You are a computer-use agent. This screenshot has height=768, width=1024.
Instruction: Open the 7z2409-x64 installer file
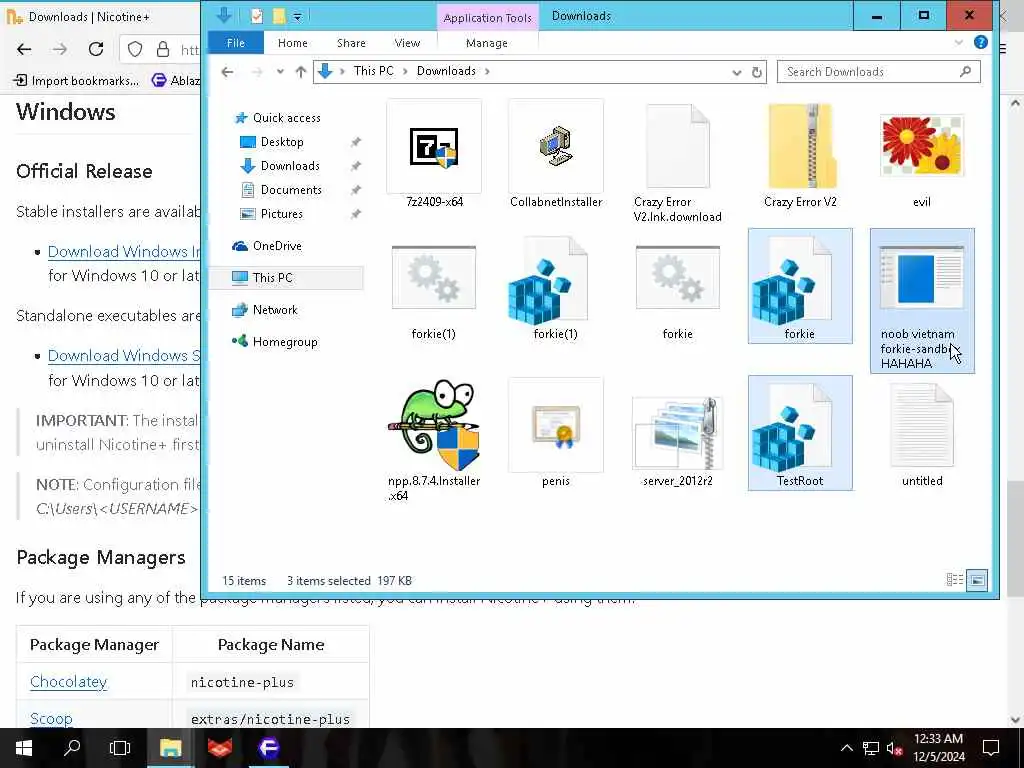[434, 154]
